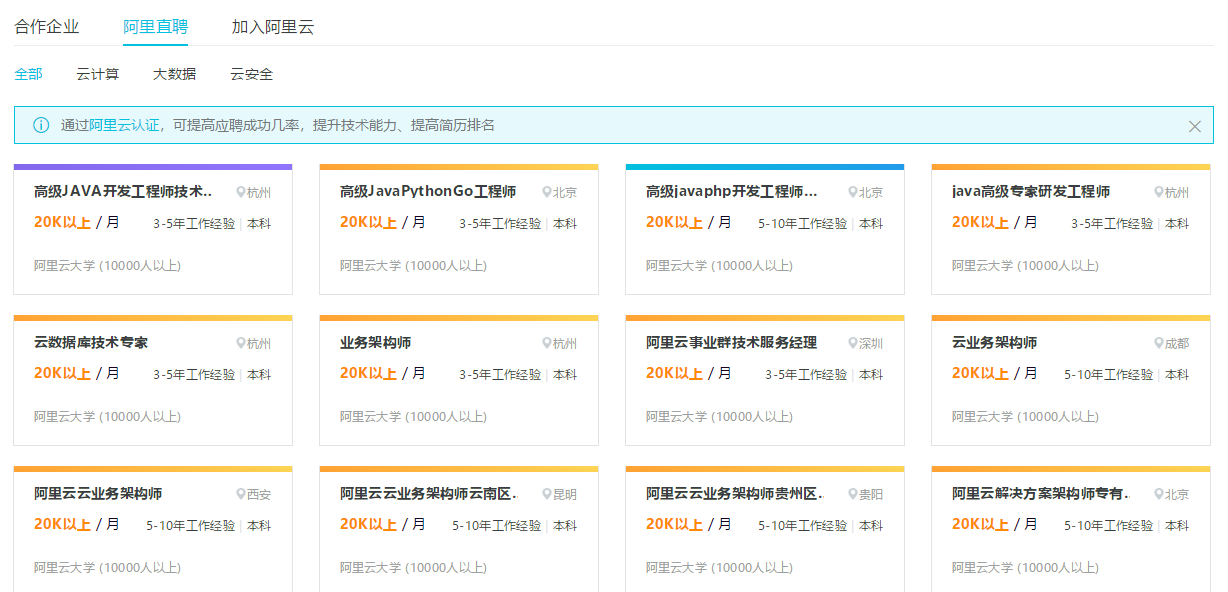Open the 业务架构师 job title

[376, 342]
